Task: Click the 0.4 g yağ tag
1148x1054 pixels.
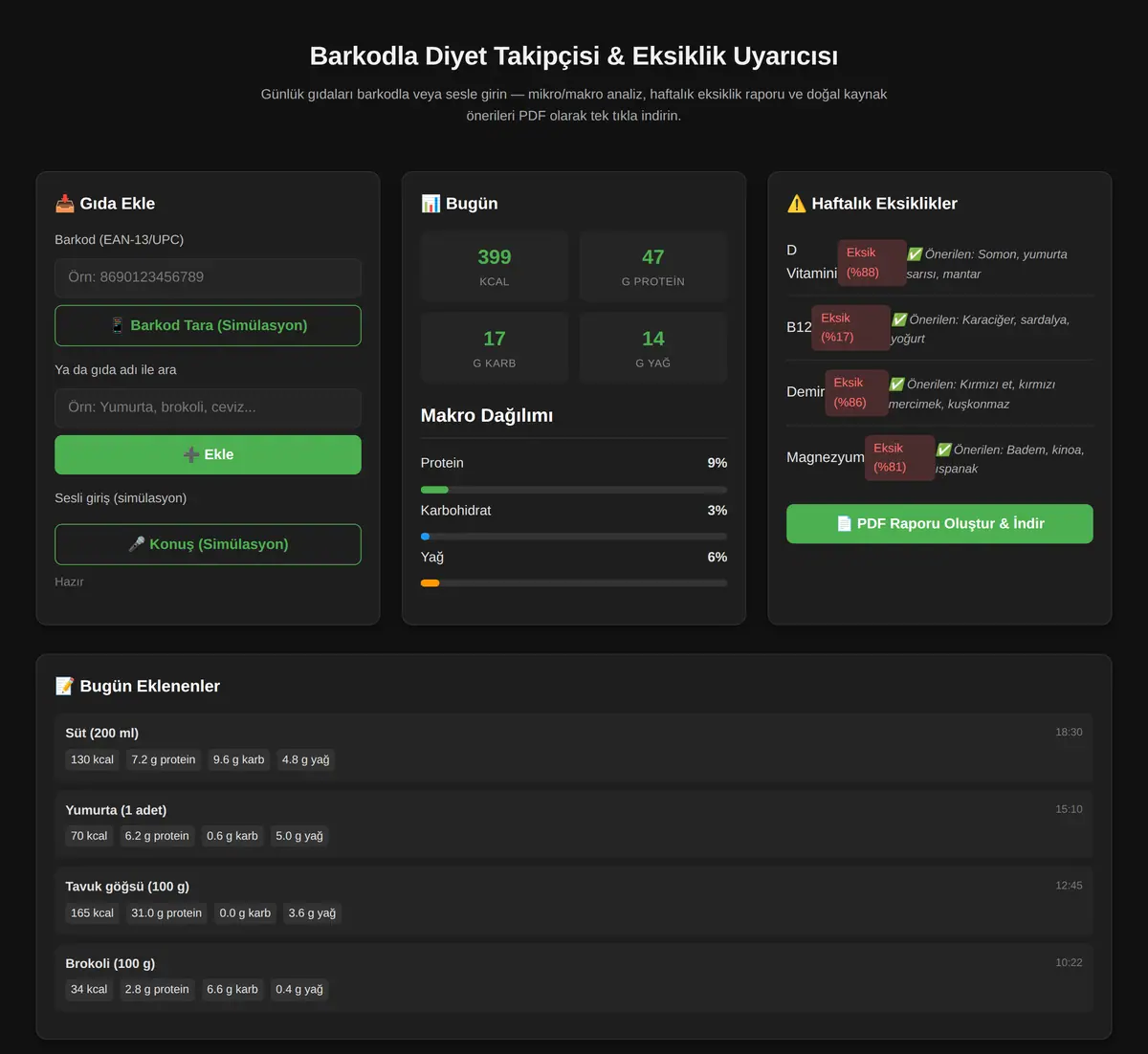Action: pos(299,990)
